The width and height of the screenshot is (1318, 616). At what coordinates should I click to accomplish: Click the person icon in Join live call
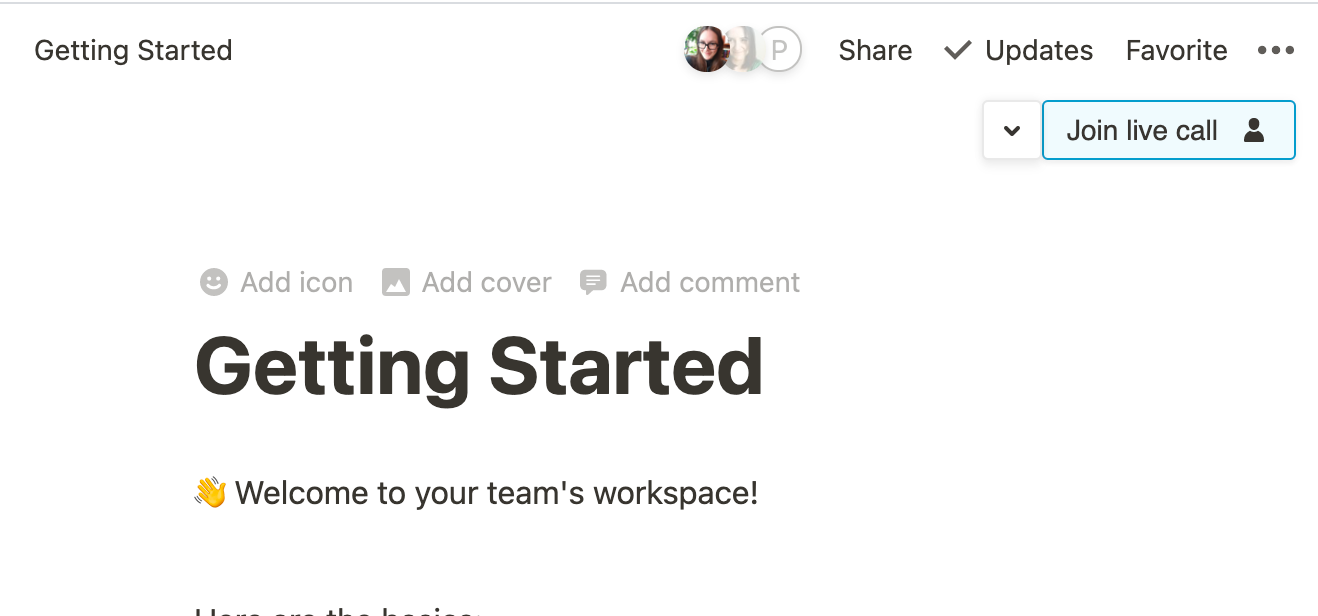click(1253, 130)
